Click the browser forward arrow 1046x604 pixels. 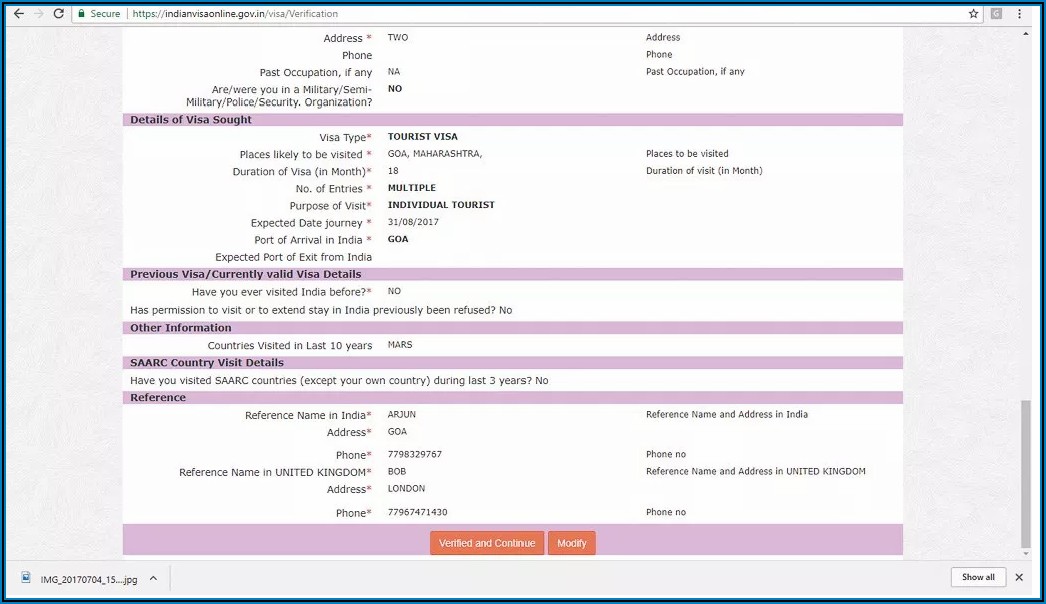pyautogui.click(x=38, y=14)
